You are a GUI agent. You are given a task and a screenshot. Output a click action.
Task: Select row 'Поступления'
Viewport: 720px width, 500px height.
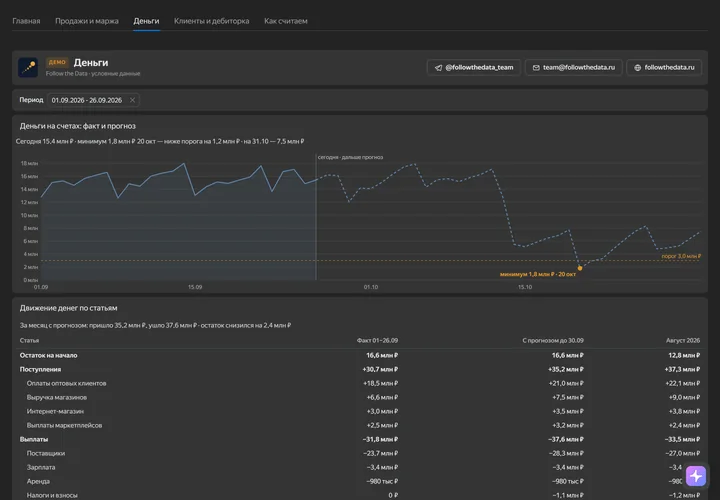tap(360, 369)
